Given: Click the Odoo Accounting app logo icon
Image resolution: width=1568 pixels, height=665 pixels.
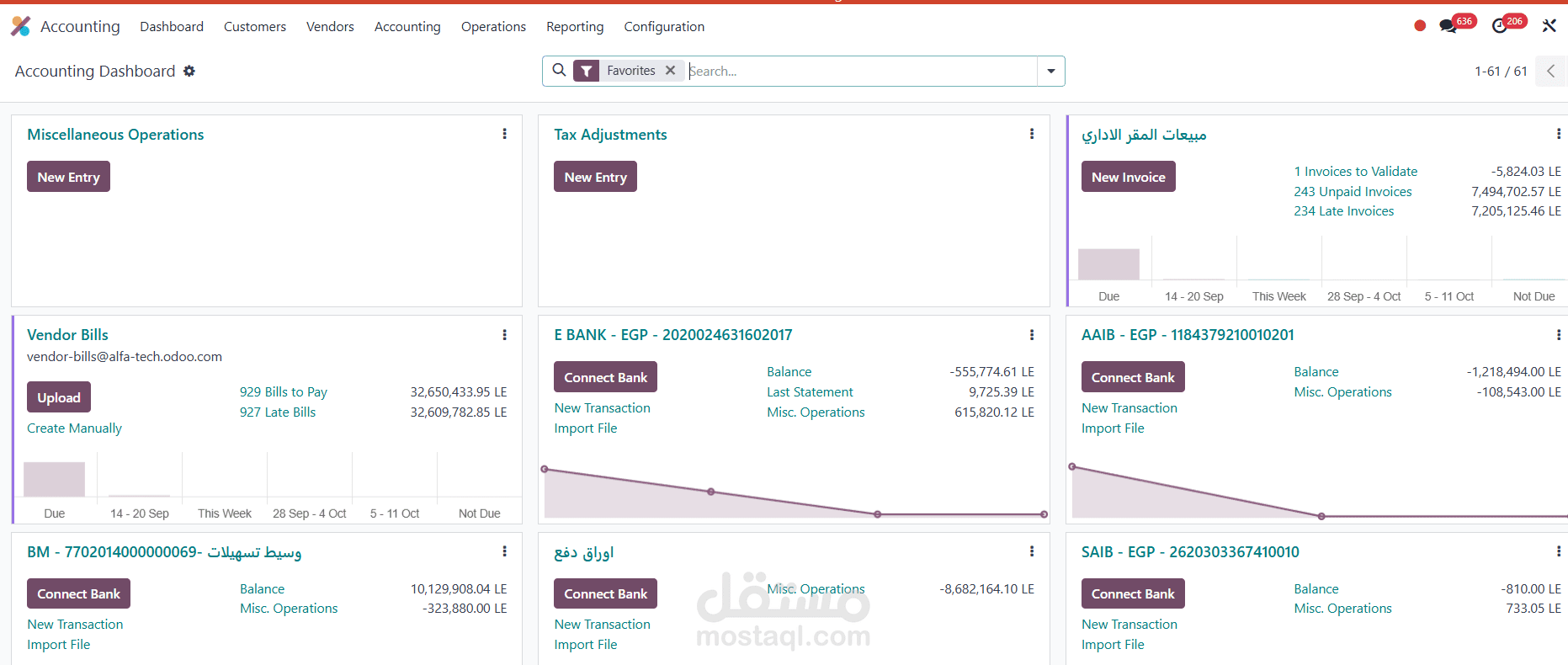Looking at the screenshot, I should (x=21, y=26).
